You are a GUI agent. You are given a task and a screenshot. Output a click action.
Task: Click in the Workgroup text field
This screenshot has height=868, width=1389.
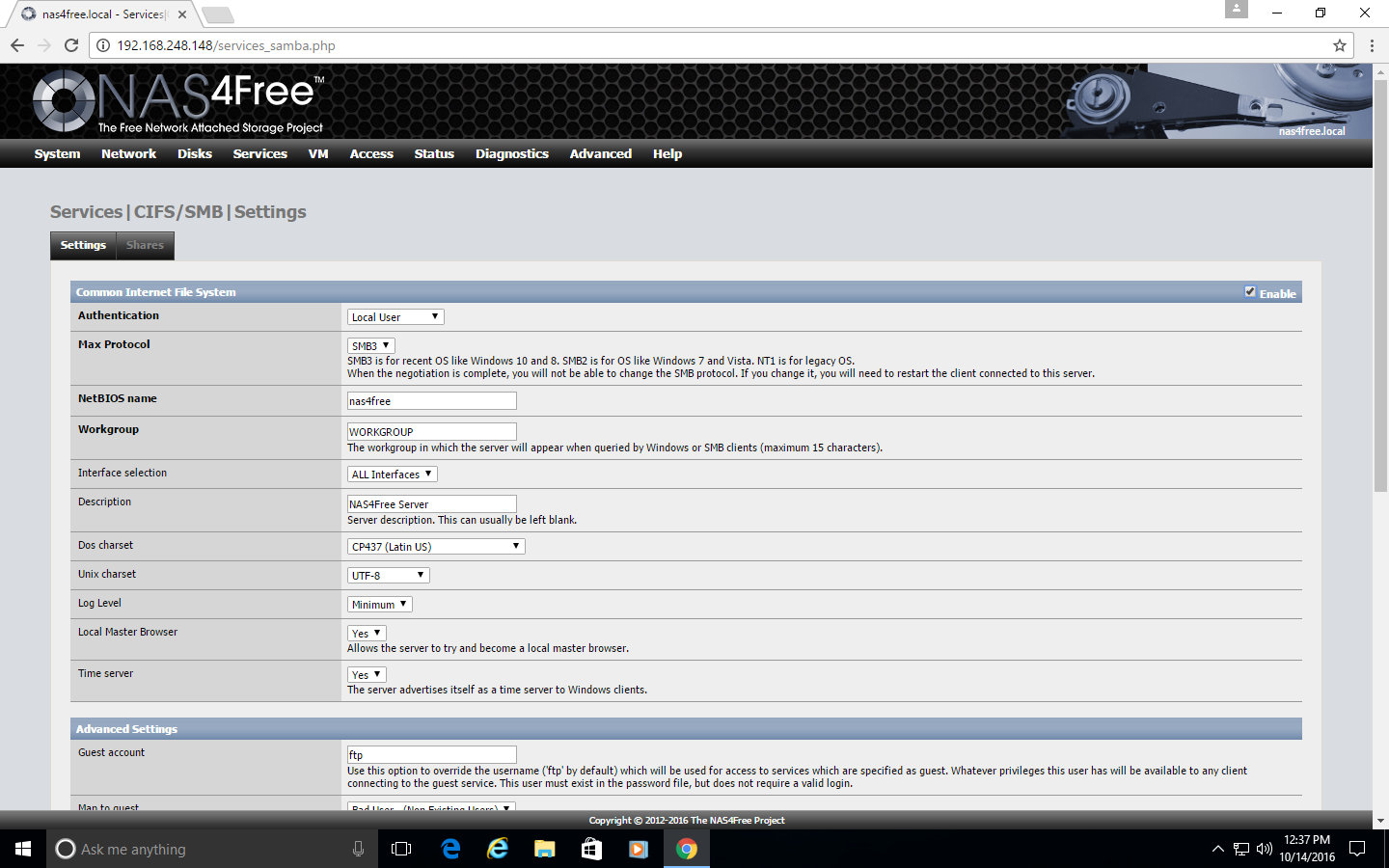click(431, 432)
